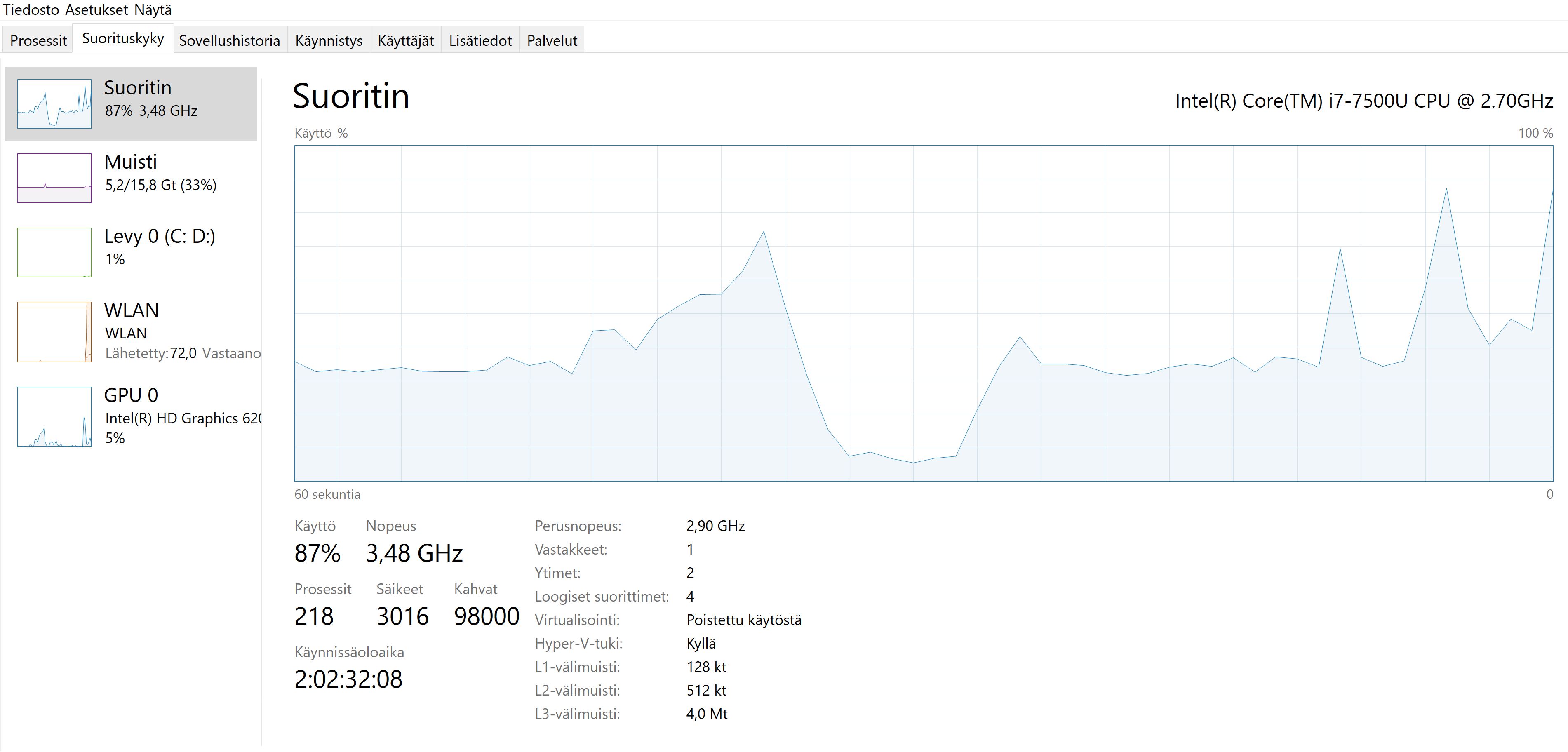Open the Asetukset menu
Viewport: 1568px width, 752px height.
[96, 10]
